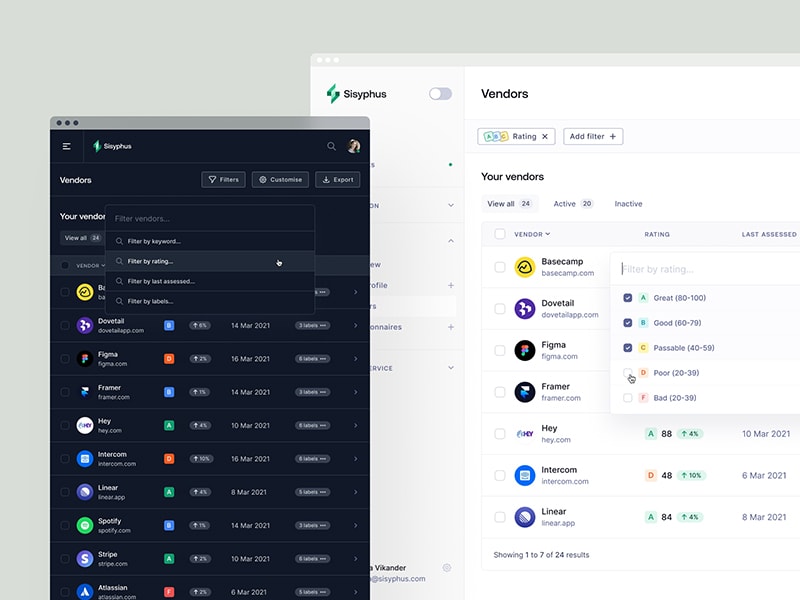Remove the Rating filter chip with X
The width and height of the screenshot is (800, 600).
[x=545, y=136]
